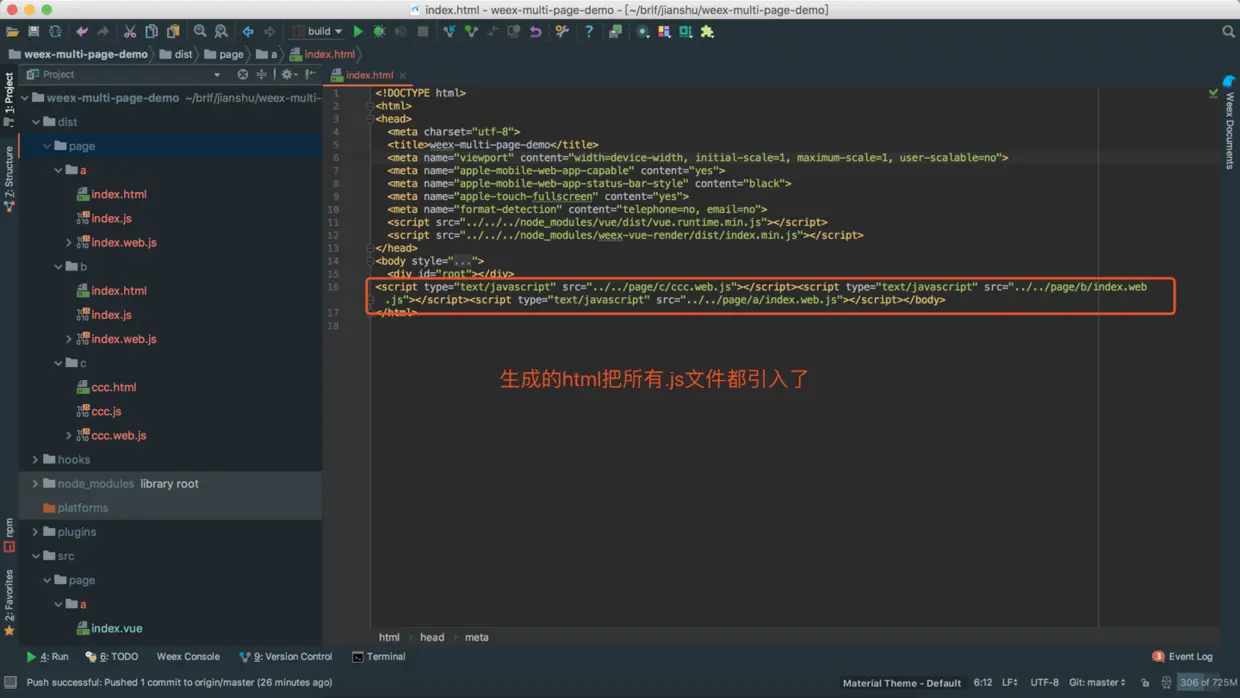The height and width of the screenshot is (698, 1240).
Task: Collapse the dist folder
Action: (x=36, y=122)
